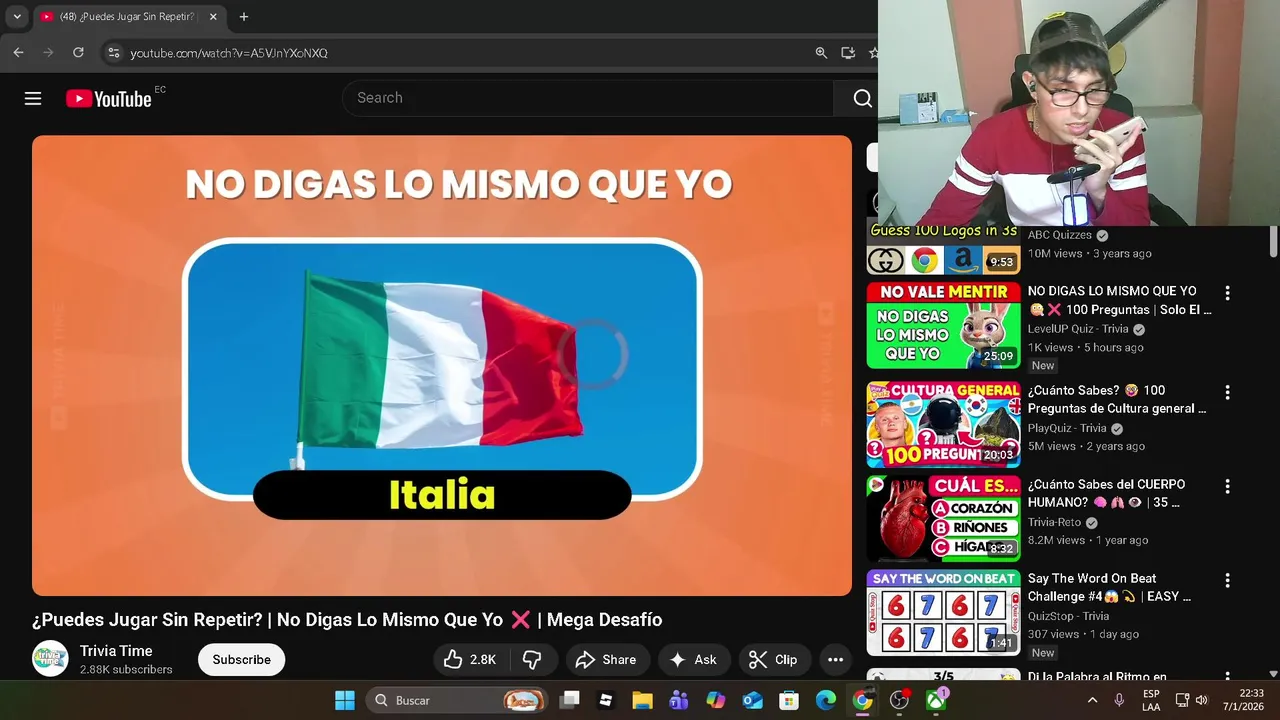
Task: Open the Cuerpo Humano quiz thumbnail
Action: (x=943, y=518)
